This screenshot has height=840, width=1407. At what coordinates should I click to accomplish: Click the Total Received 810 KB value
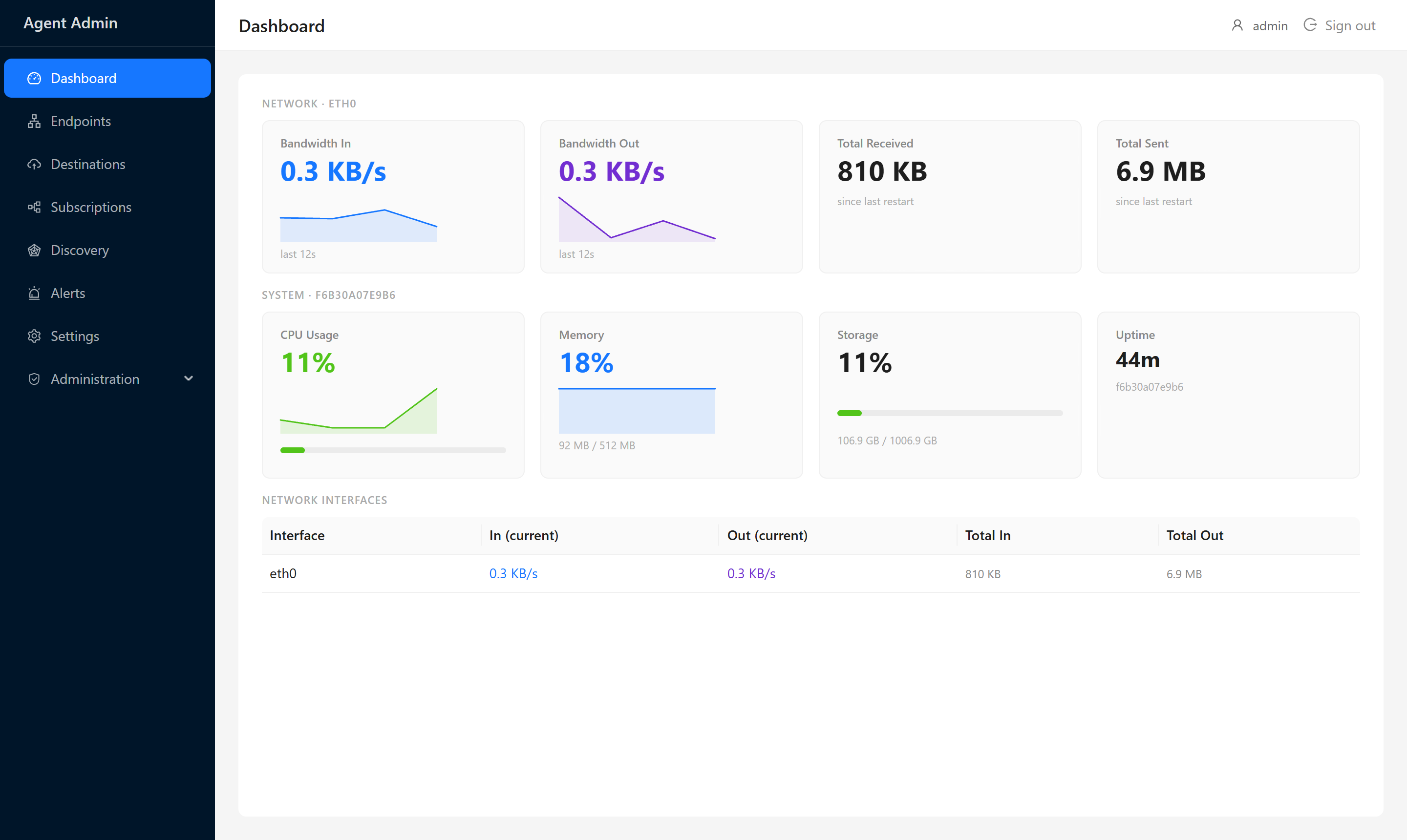pyautogui.click(x=882, y=171)
